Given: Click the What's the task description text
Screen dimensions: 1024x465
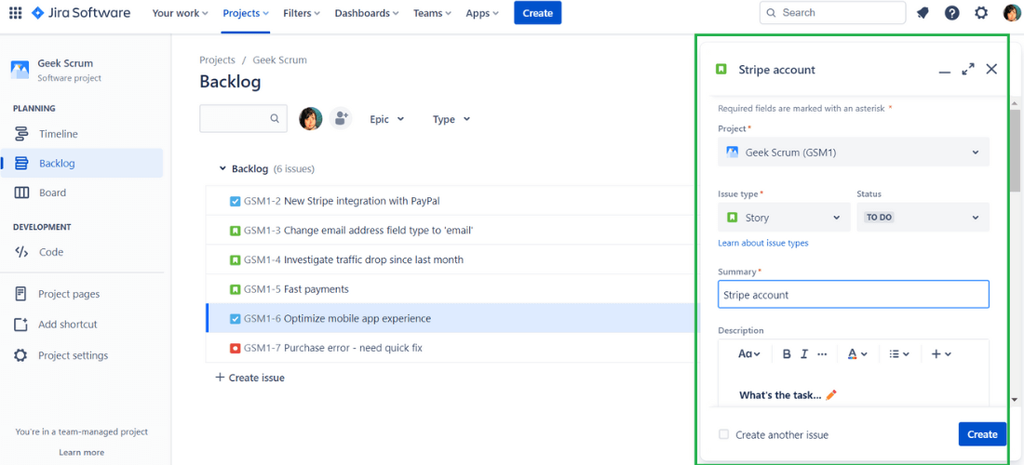Looking at the screenshot, I should point(780,395).
